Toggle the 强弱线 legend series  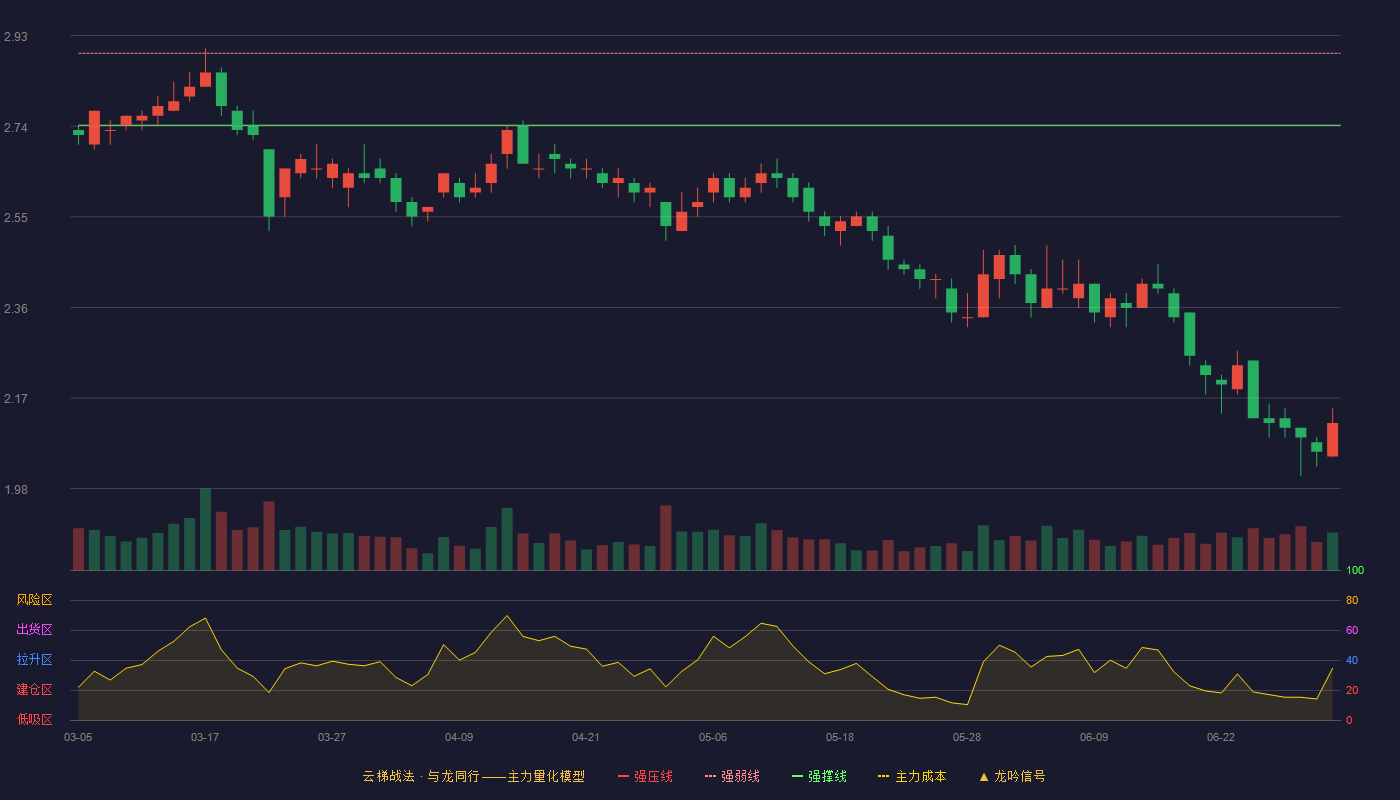pyautogui.click(x=732, y=776)
